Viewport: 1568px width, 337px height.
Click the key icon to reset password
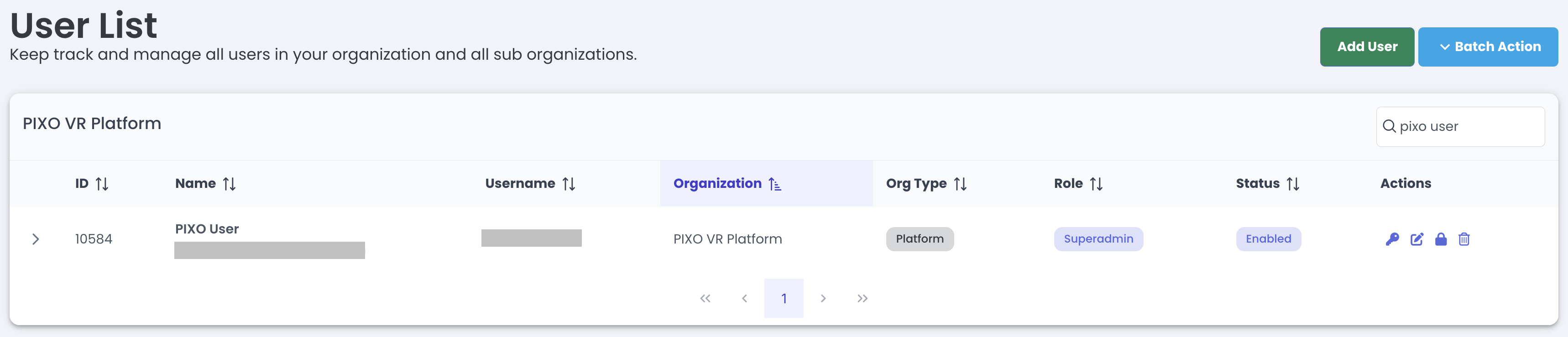click(x=1392, y=239)
